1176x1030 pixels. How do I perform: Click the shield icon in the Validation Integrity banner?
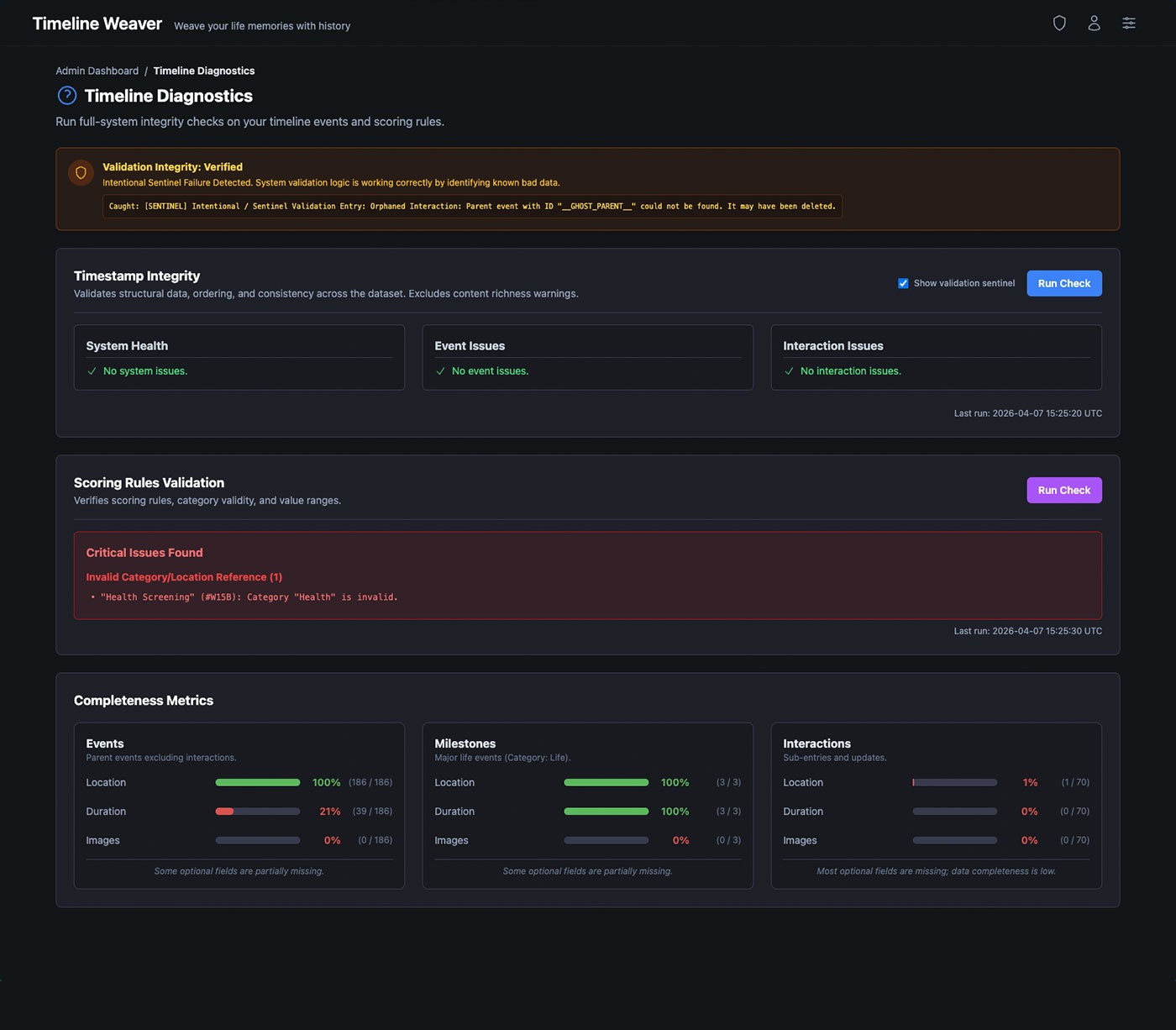81,172
